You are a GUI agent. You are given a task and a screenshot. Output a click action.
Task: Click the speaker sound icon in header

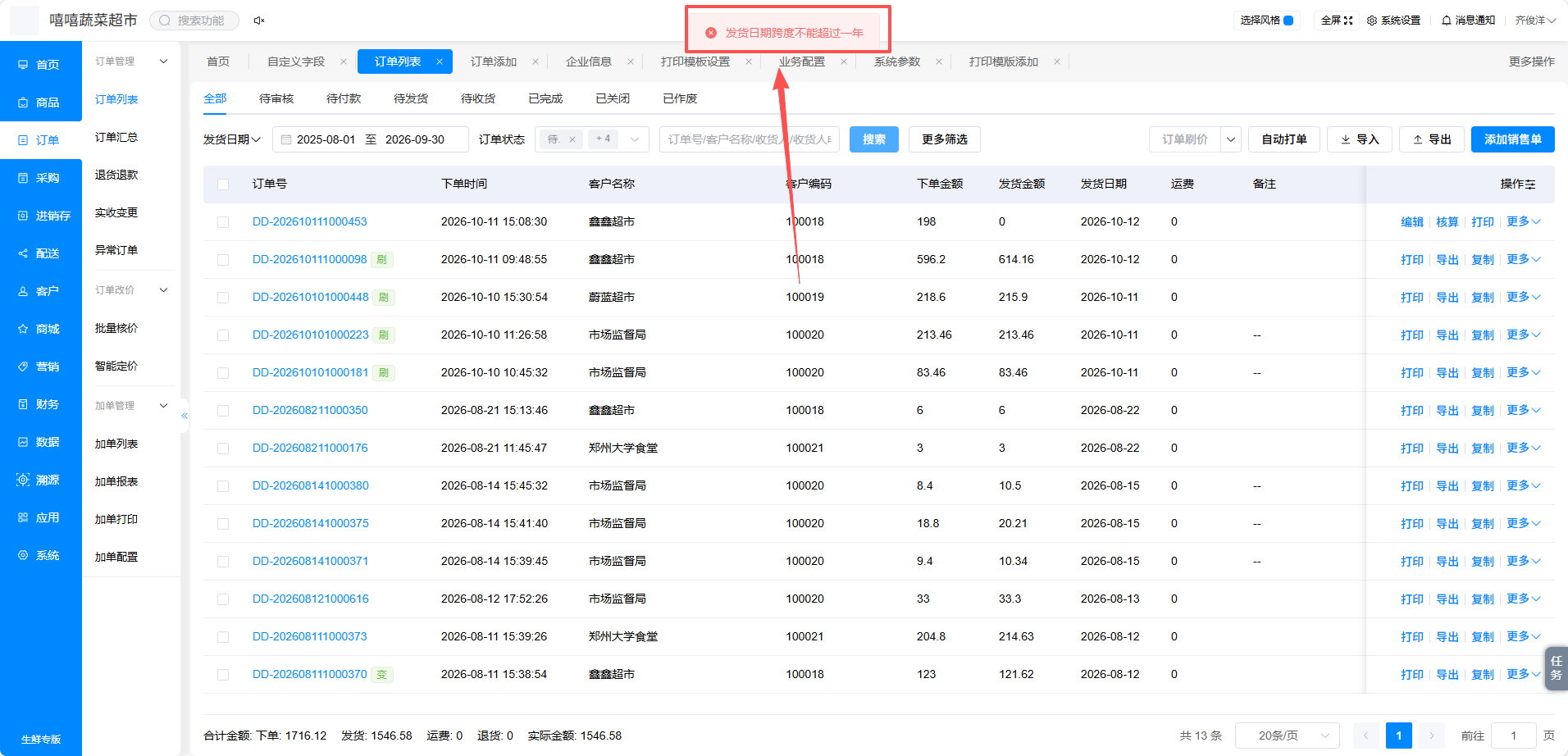click(259, 20)
